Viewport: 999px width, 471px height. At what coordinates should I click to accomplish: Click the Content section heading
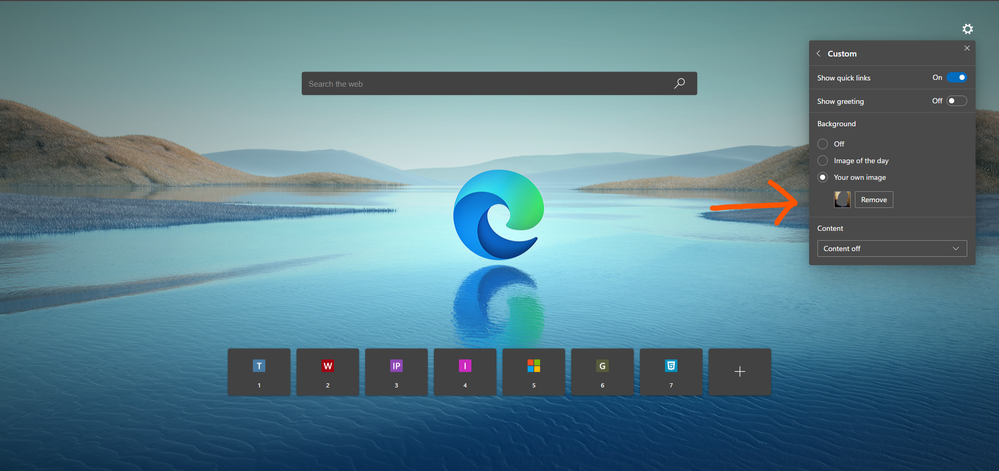click(x=830, y=228)
